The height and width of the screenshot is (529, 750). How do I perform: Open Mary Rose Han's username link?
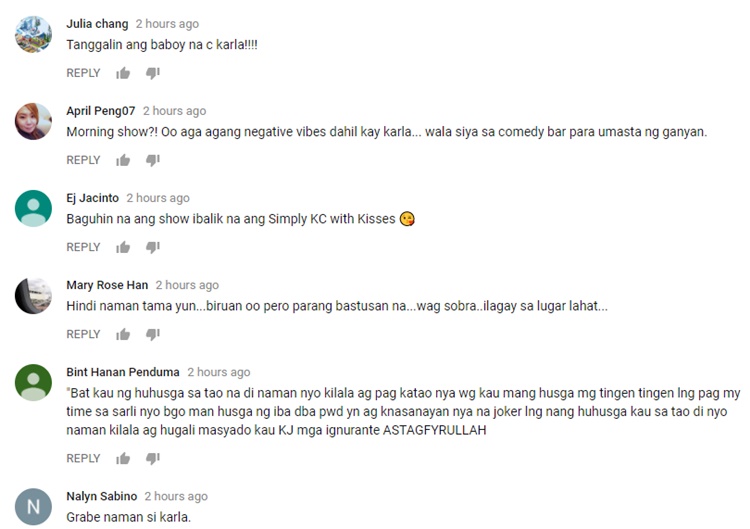click(107, 285)
